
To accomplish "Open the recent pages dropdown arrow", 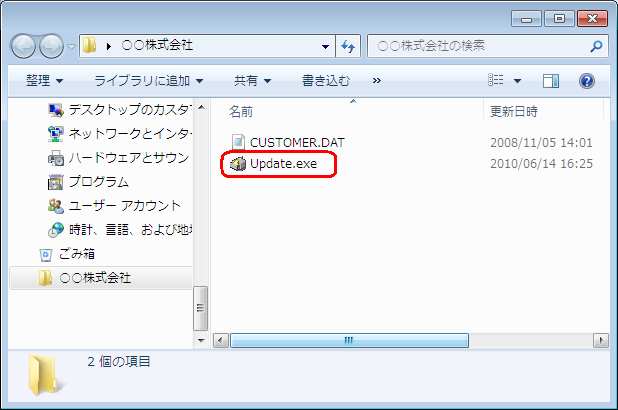I will [71, 47].
